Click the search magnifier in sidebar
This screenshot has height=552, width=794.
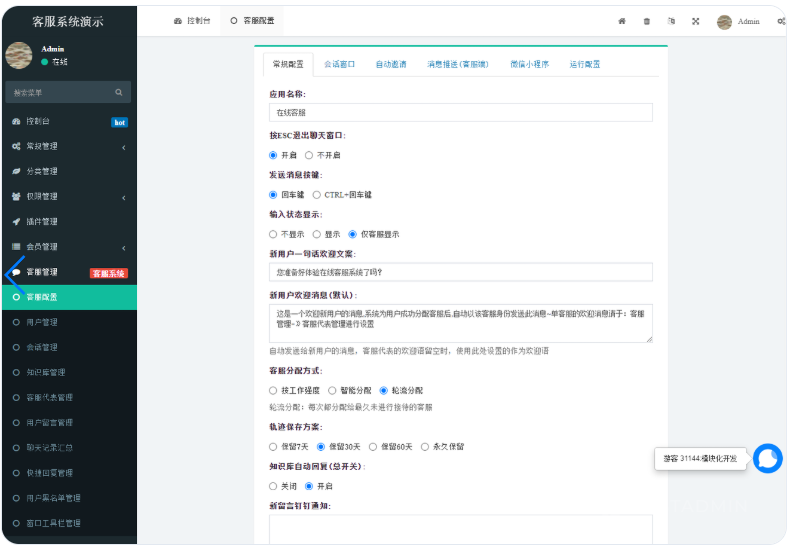(119, 93)
